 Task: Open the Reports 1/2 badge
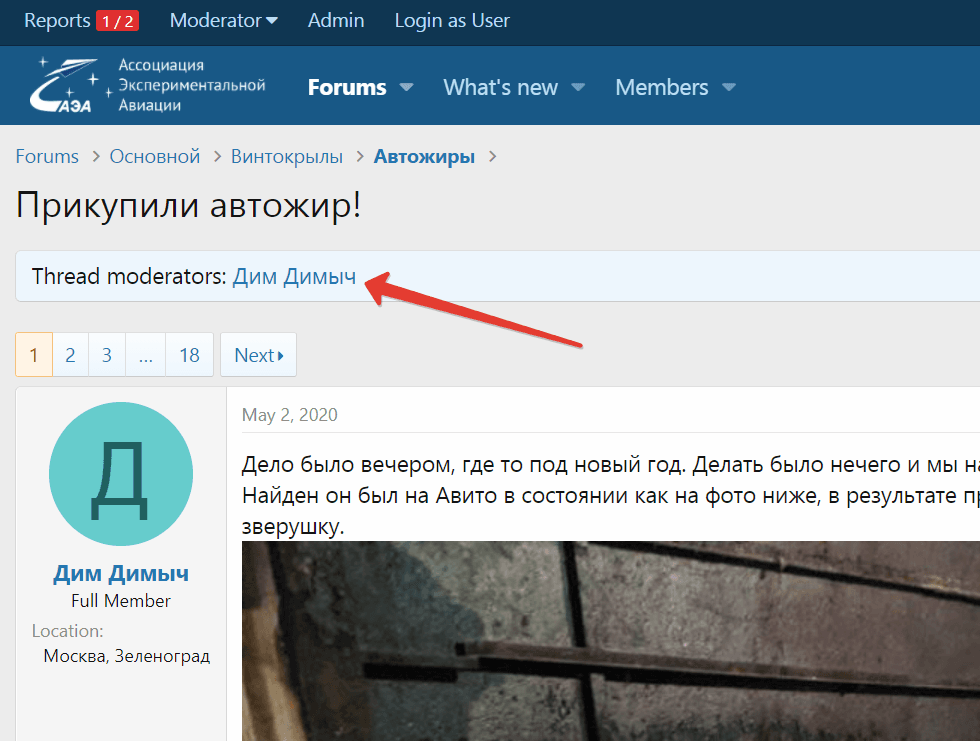117,21
